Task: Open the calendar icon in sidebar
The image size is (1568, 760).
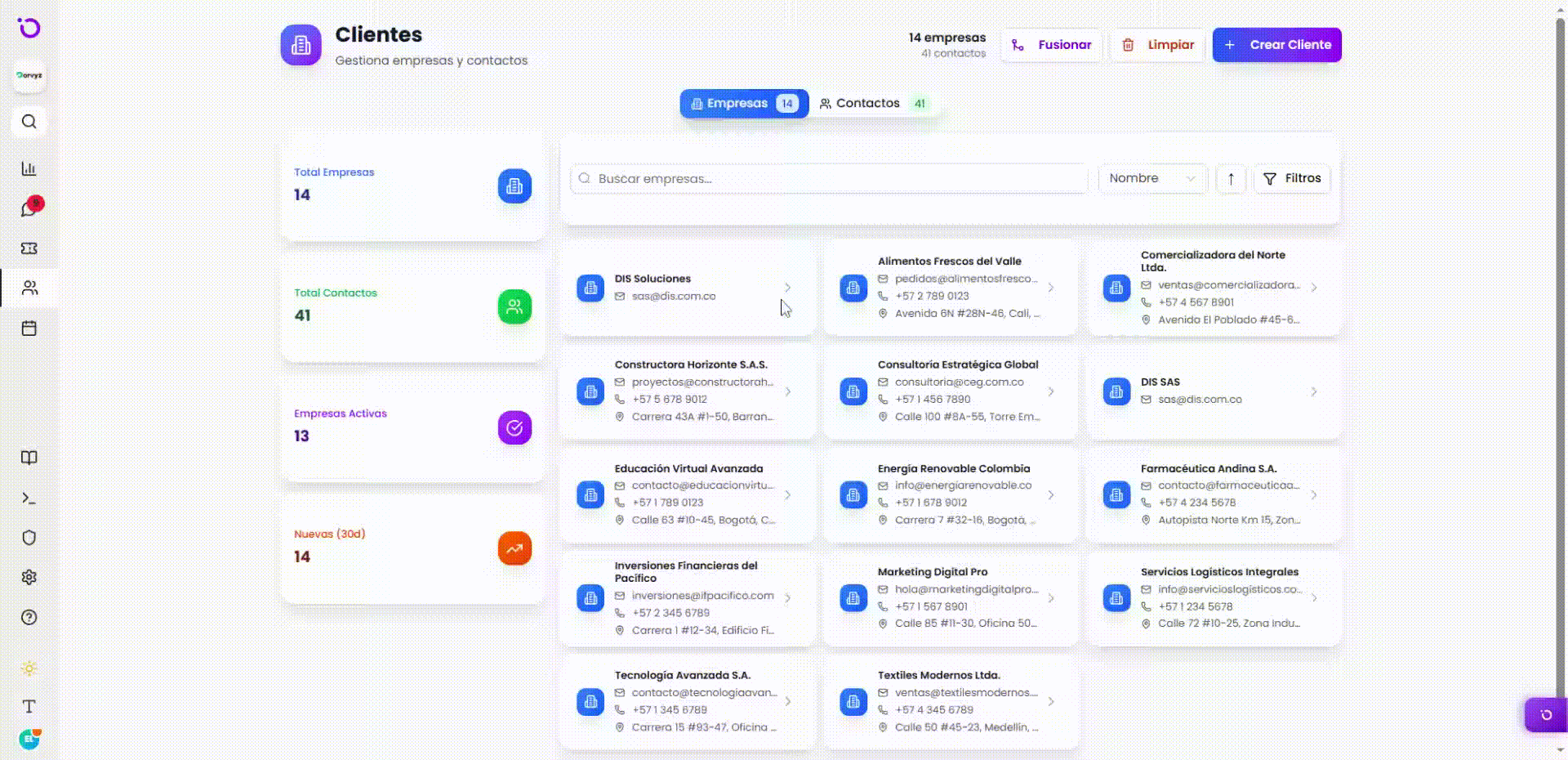Action: point(29,329)
